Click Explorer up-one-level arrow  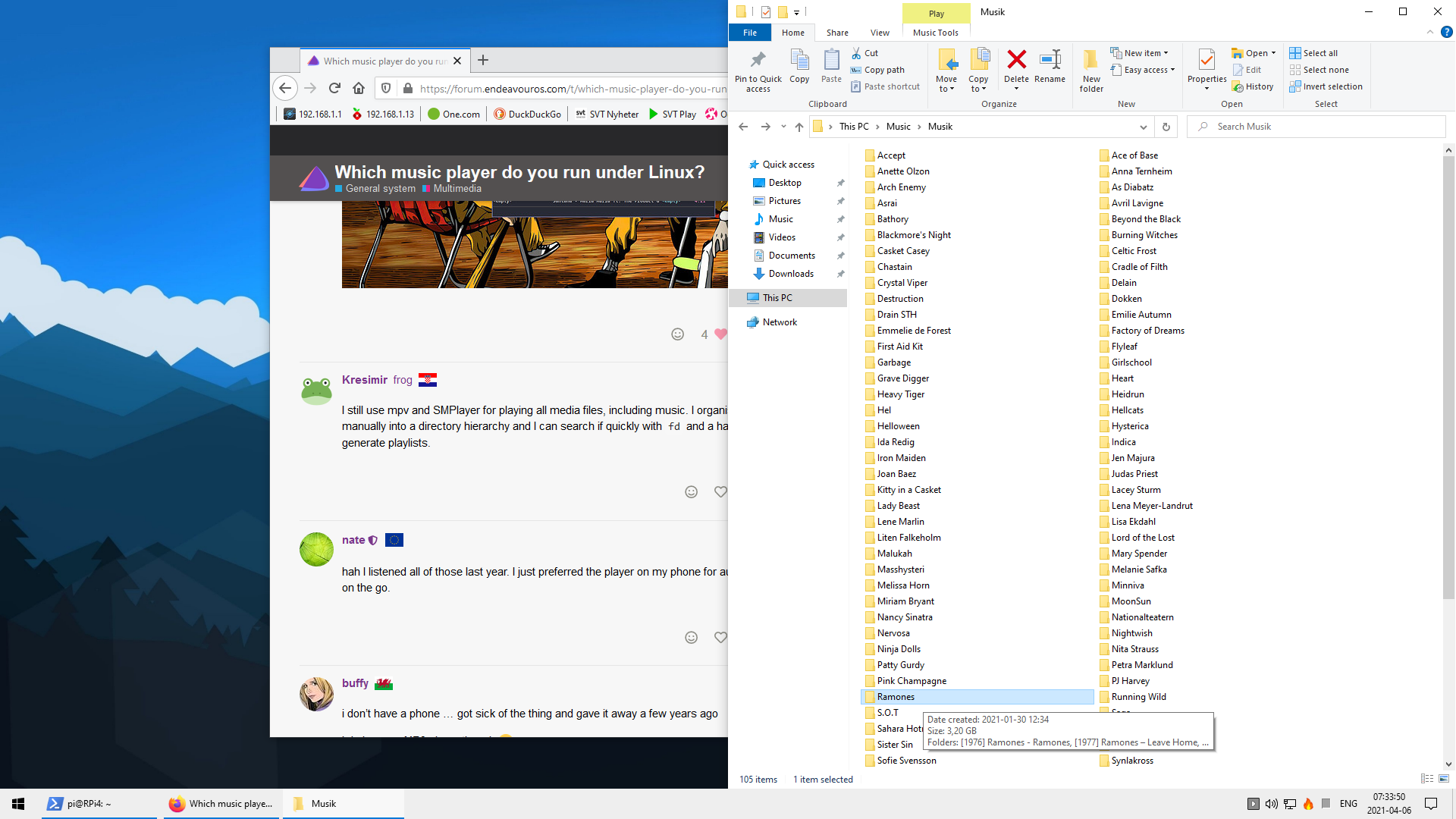[x=799, y=127]
